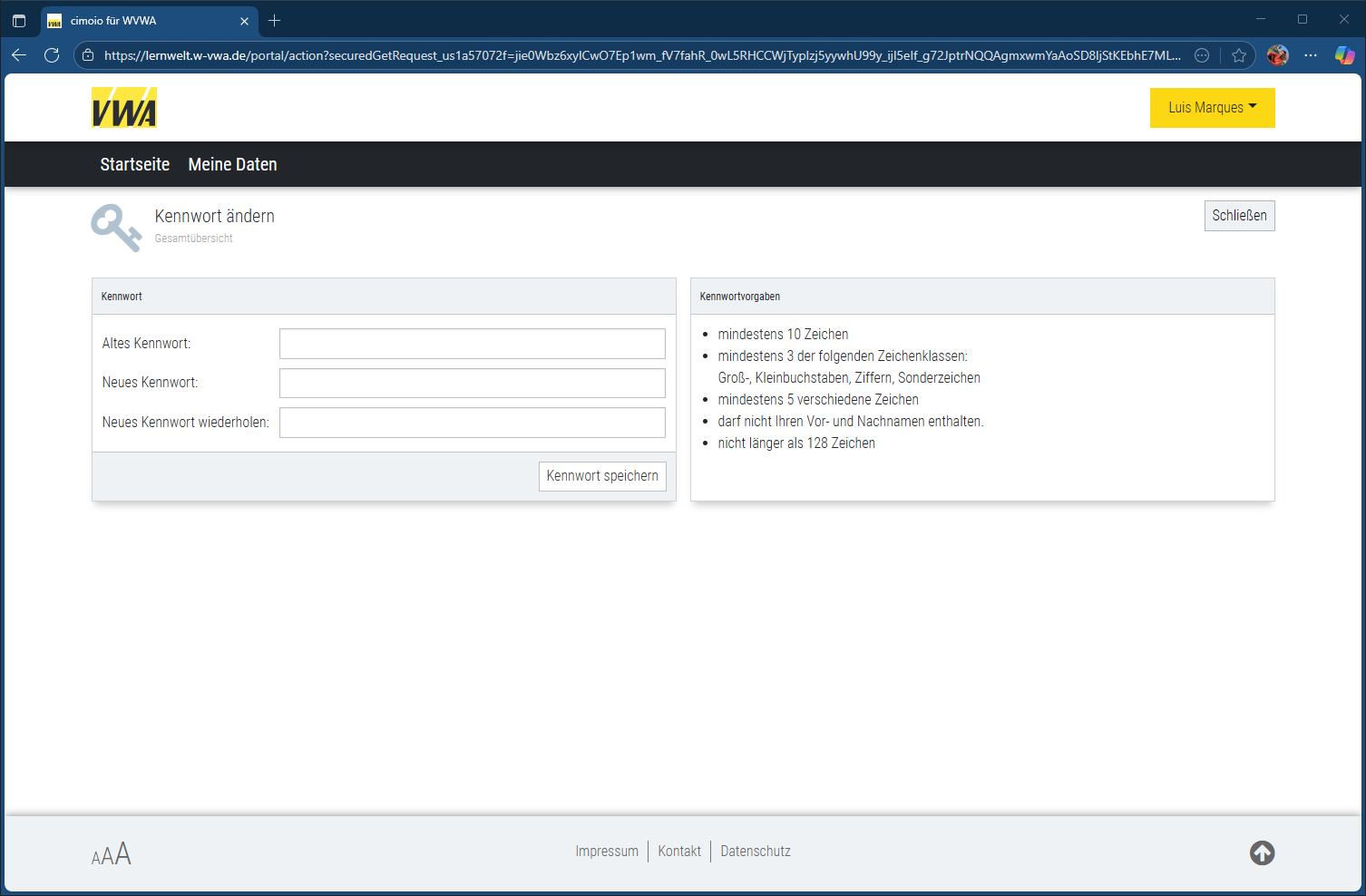The height and width of the screenshot is (896, 1366).
Task: Open the browser profile avatar
Action: (x=1277, y=55)
